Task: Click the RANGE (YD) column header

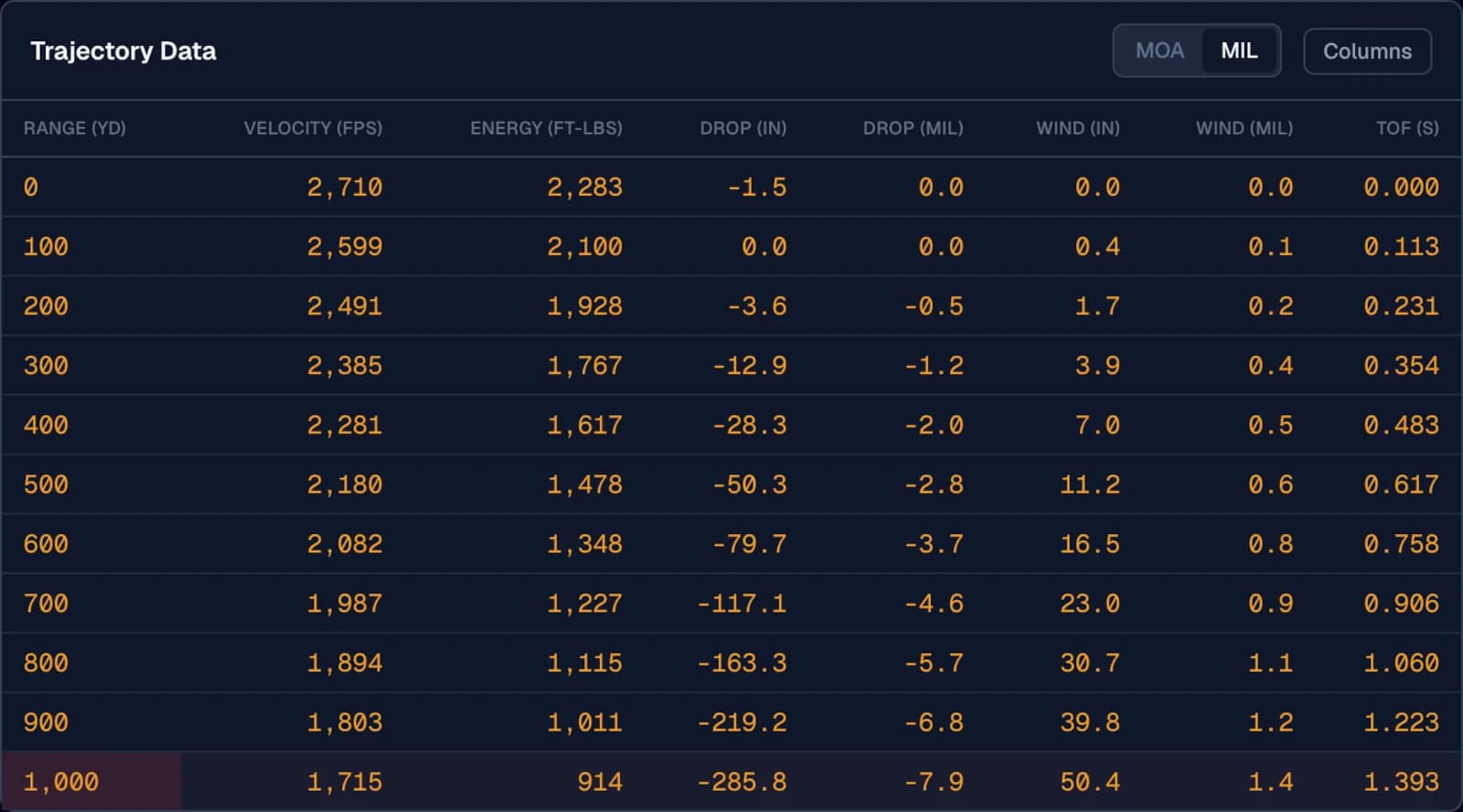Action: (75, 128)
